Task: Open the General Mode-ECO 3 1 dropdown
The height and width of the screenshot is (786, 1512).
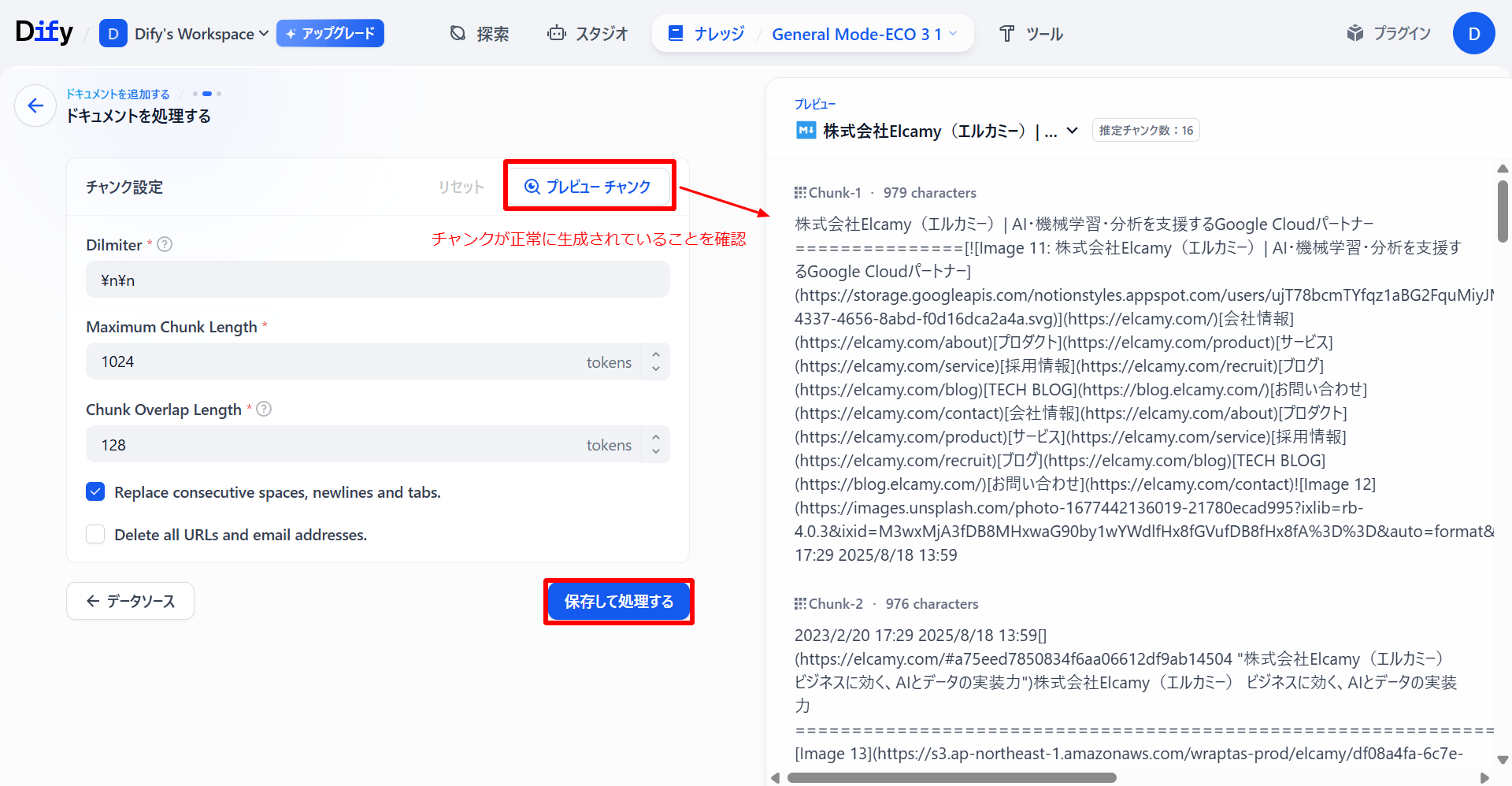Action: 953,33
